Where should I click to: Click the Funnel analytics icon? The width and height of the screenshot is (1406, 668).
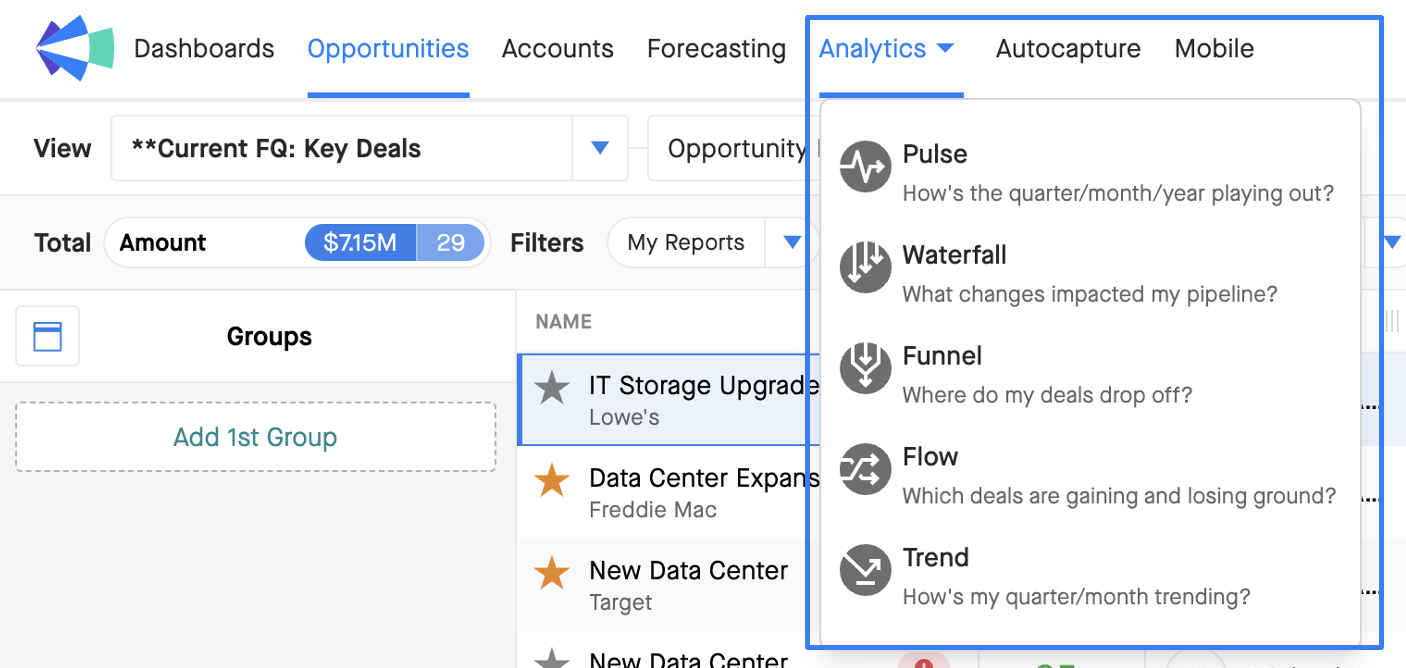[865, 368]
